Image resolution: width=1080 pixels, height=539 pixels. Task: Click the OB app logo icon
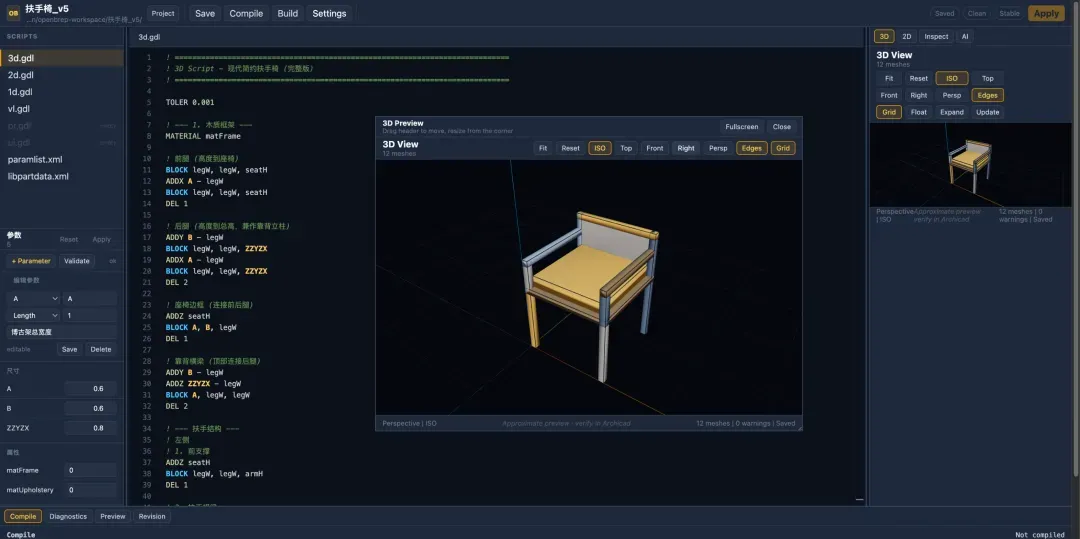tap(13, 12)
